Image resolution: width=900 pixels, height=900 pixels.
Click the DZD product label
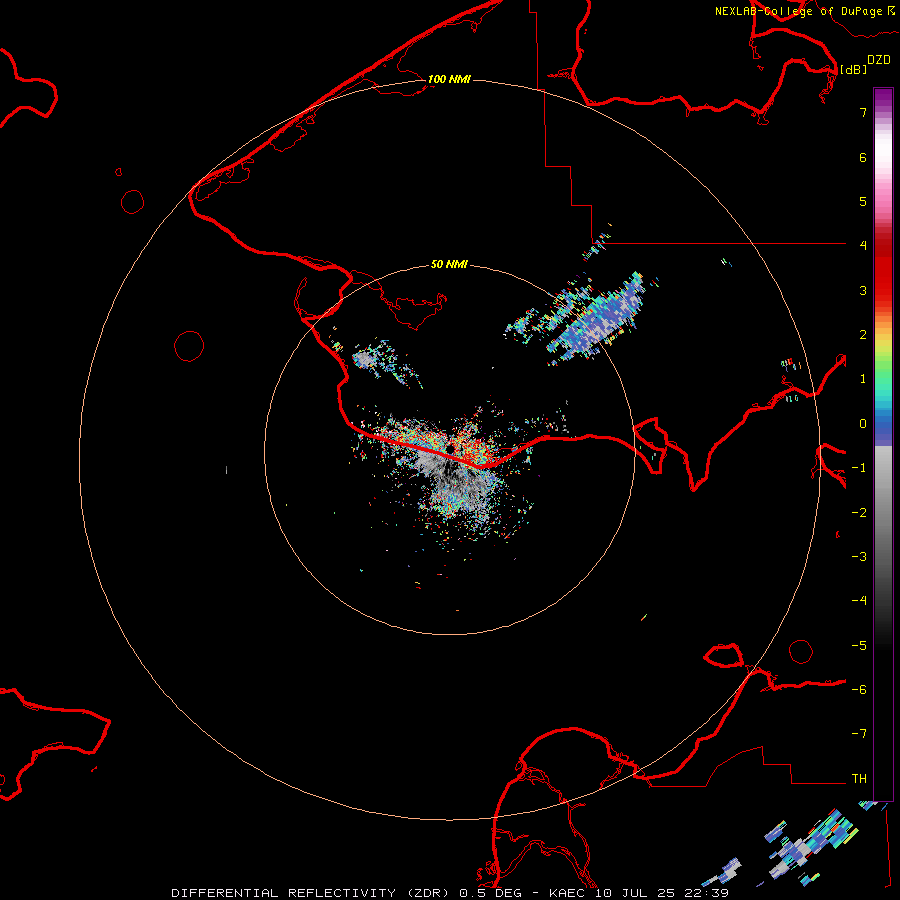tap(879, 60)
